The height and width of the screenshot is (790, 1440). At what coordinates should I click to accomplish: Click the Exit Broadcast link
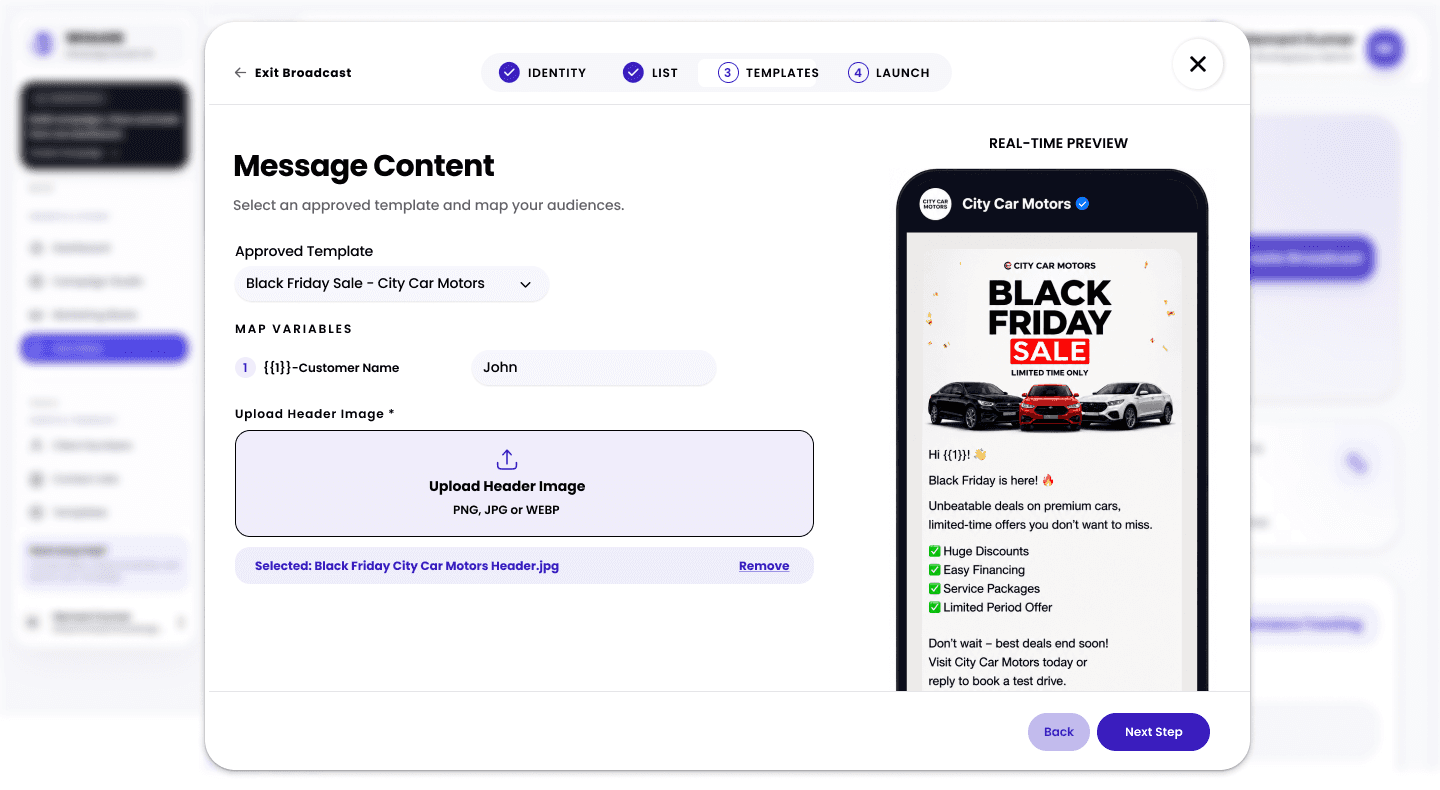pos(293,73)
